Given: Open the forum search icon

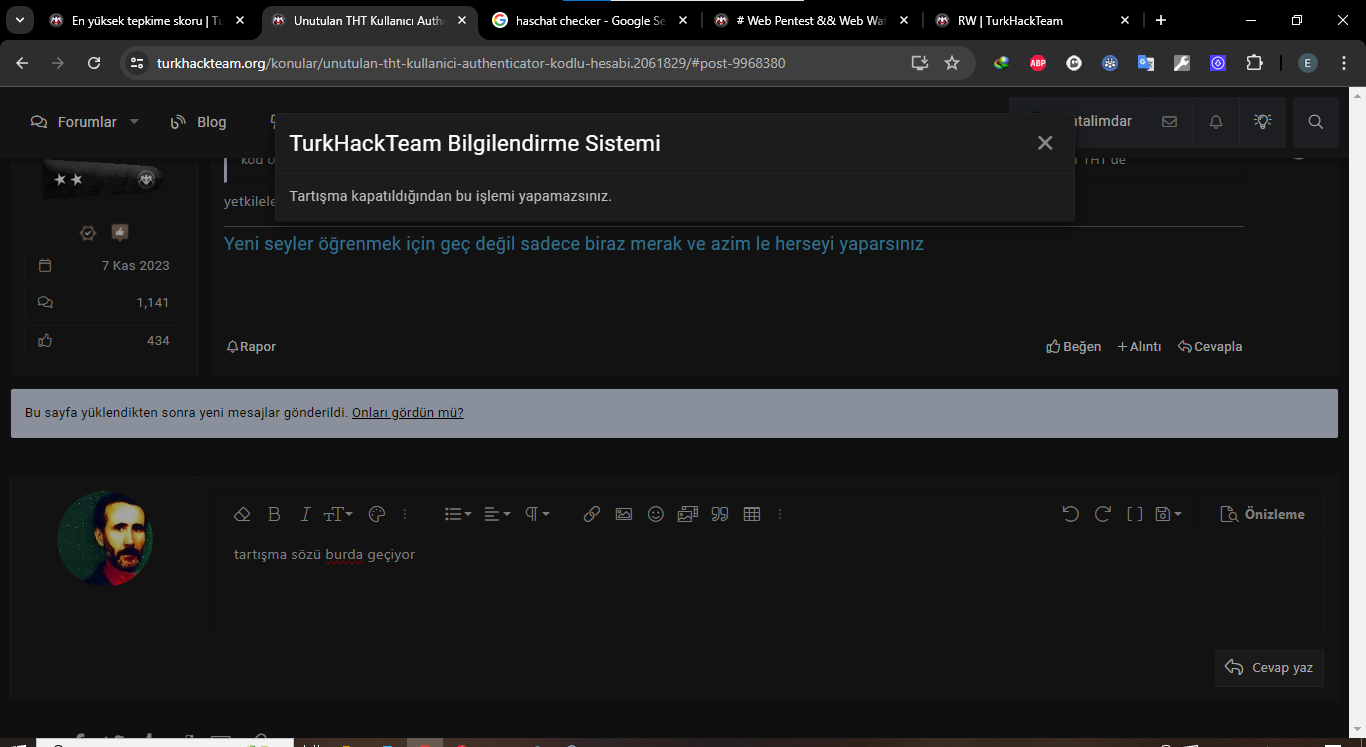Looking at the screenshot, I should 1316,122.
